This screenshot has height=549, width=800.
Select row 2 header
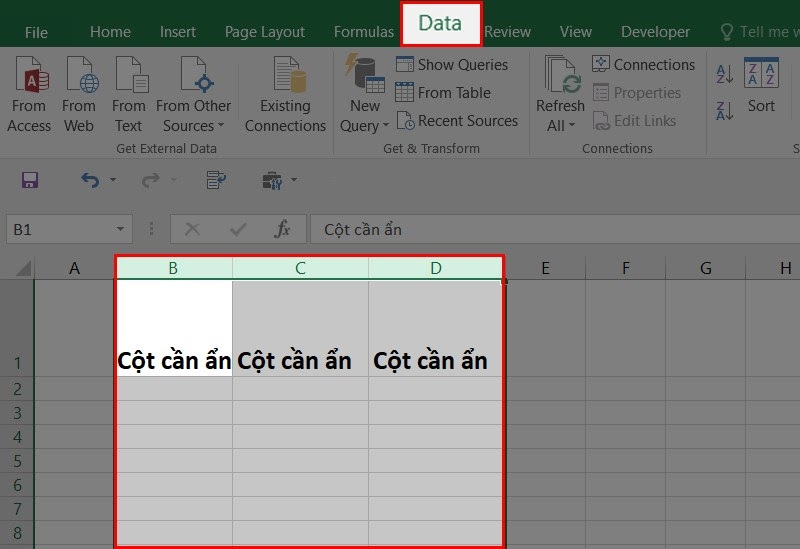(x=17, y=389)
